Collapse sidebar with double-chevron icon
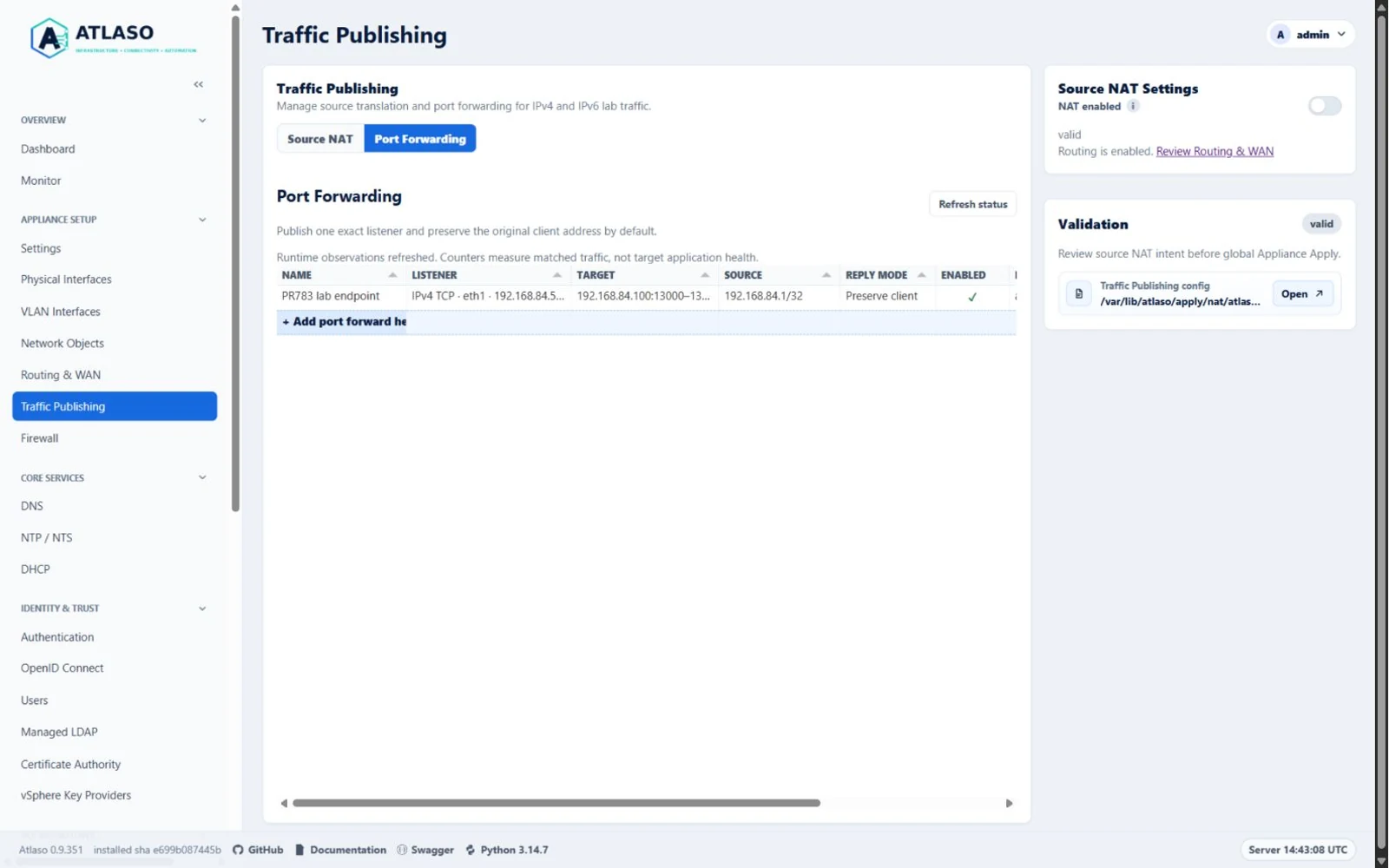Screen dimensions: 1389x868 click(x=199, y=84)
